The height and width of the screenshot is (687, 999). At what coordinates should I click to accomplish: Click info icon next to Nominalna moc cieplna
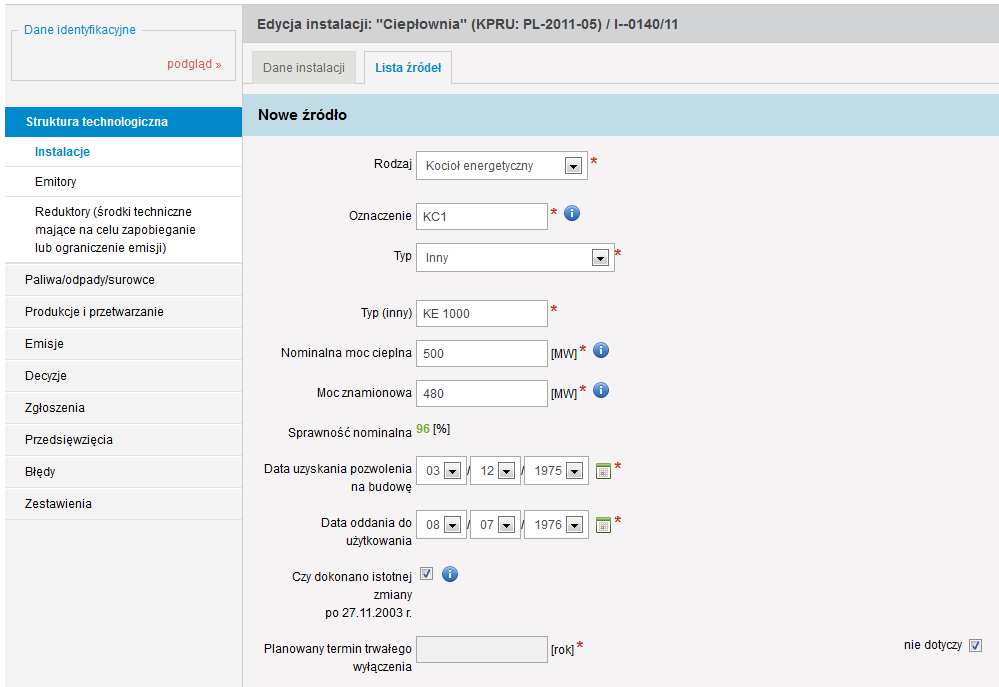pos(601,350)
